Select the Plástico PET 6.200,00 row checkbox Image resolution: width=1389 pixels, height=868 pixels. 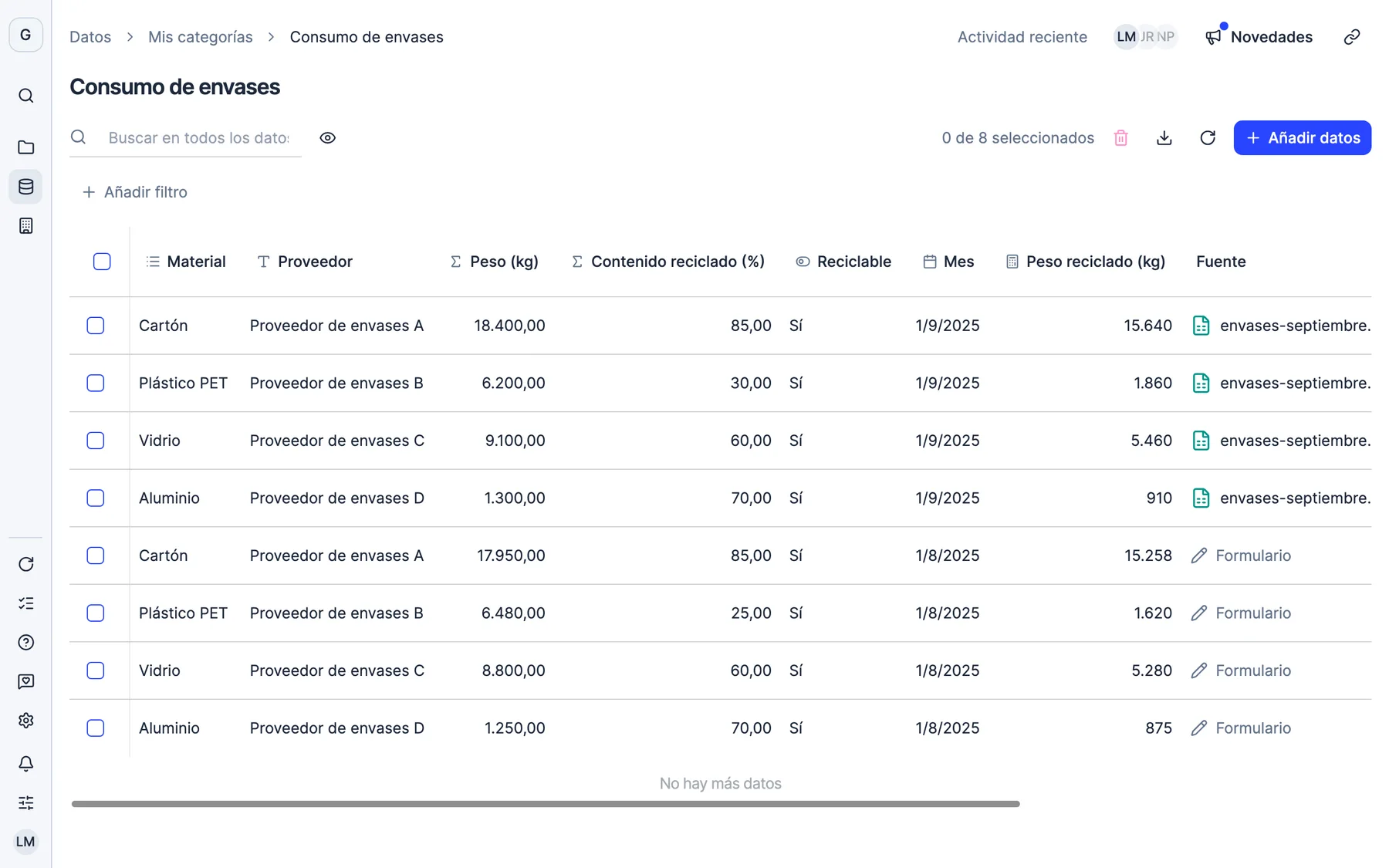point(96,383)
